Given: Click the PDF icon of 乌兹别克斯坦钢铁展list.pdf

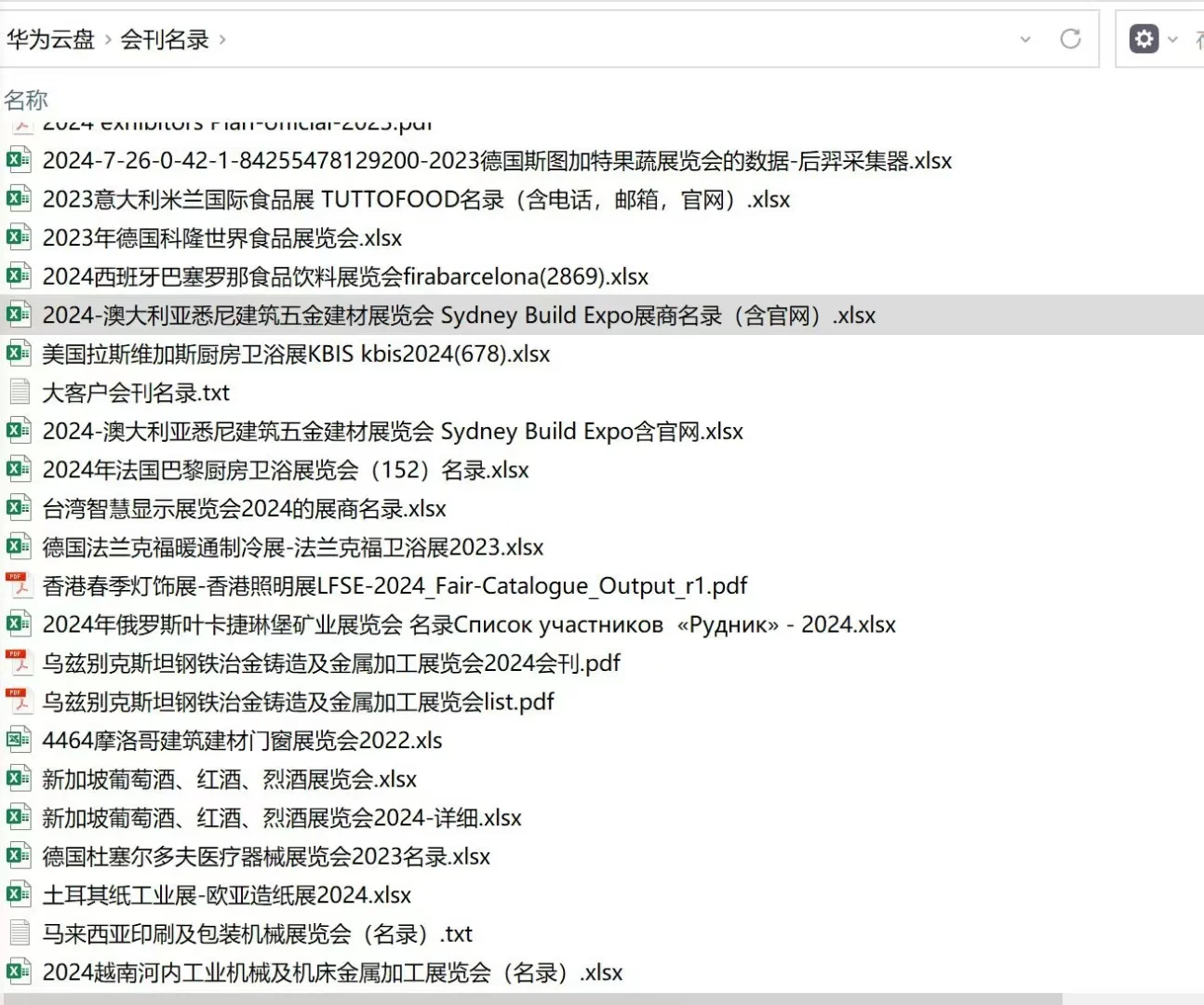Looking at the screenshot, I should pyautogui.click(x=18, y=701).
